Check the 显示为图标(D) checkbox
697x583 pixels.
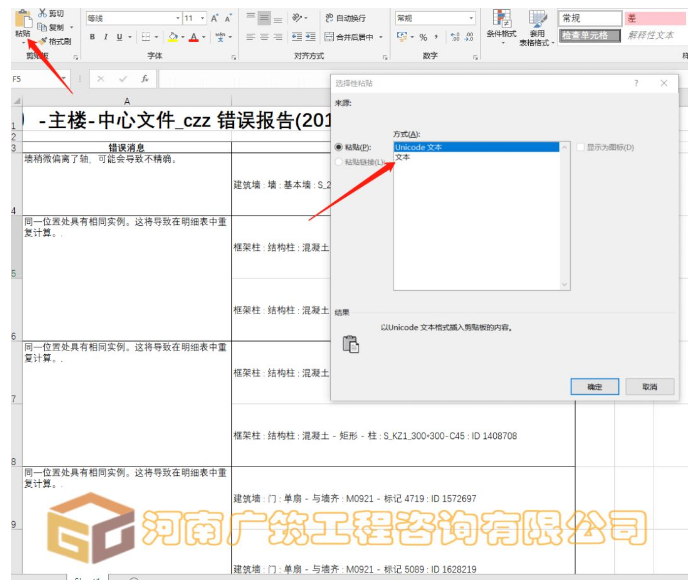(580, 147)
